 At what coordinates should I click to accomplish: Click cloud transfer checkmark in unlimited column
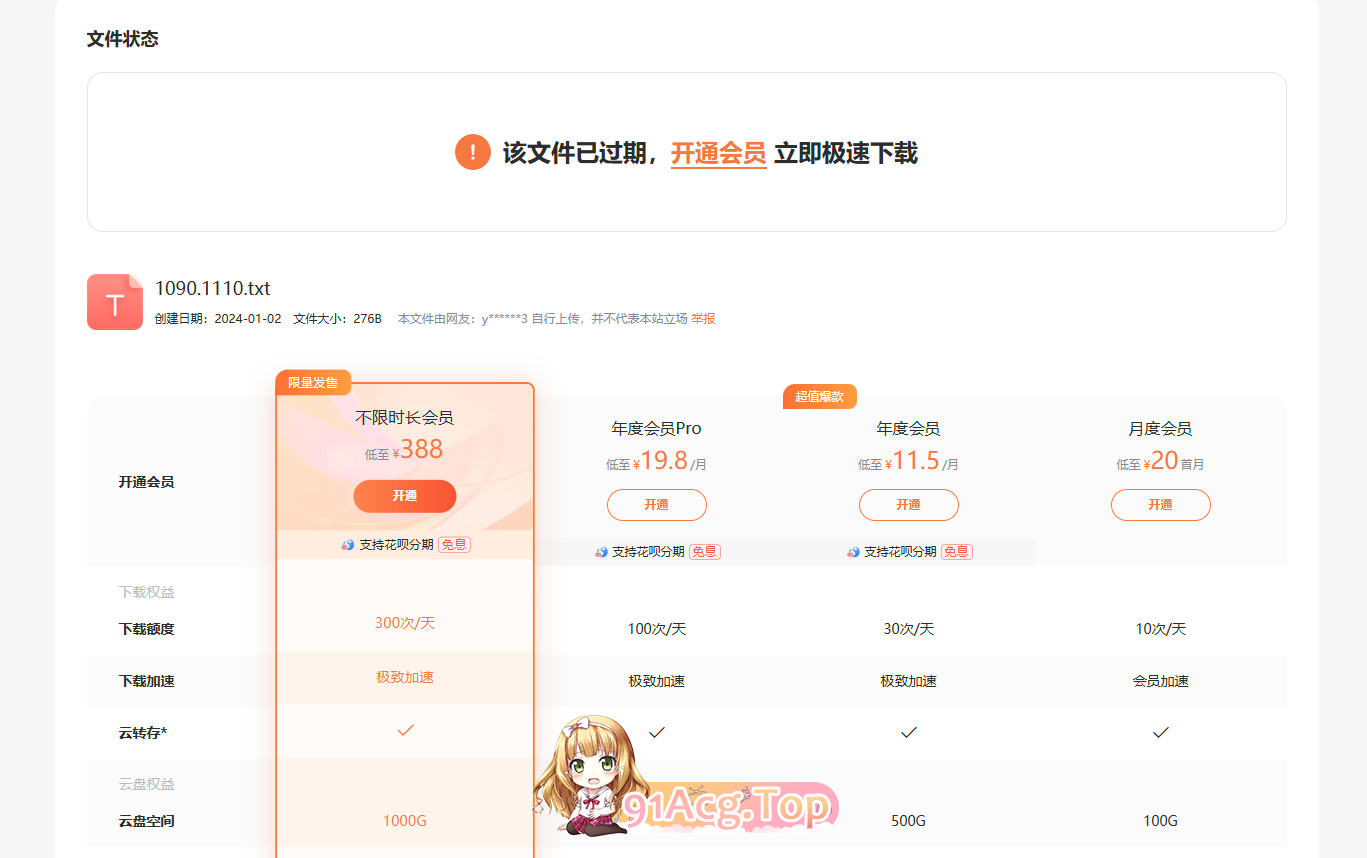[405, 731]
